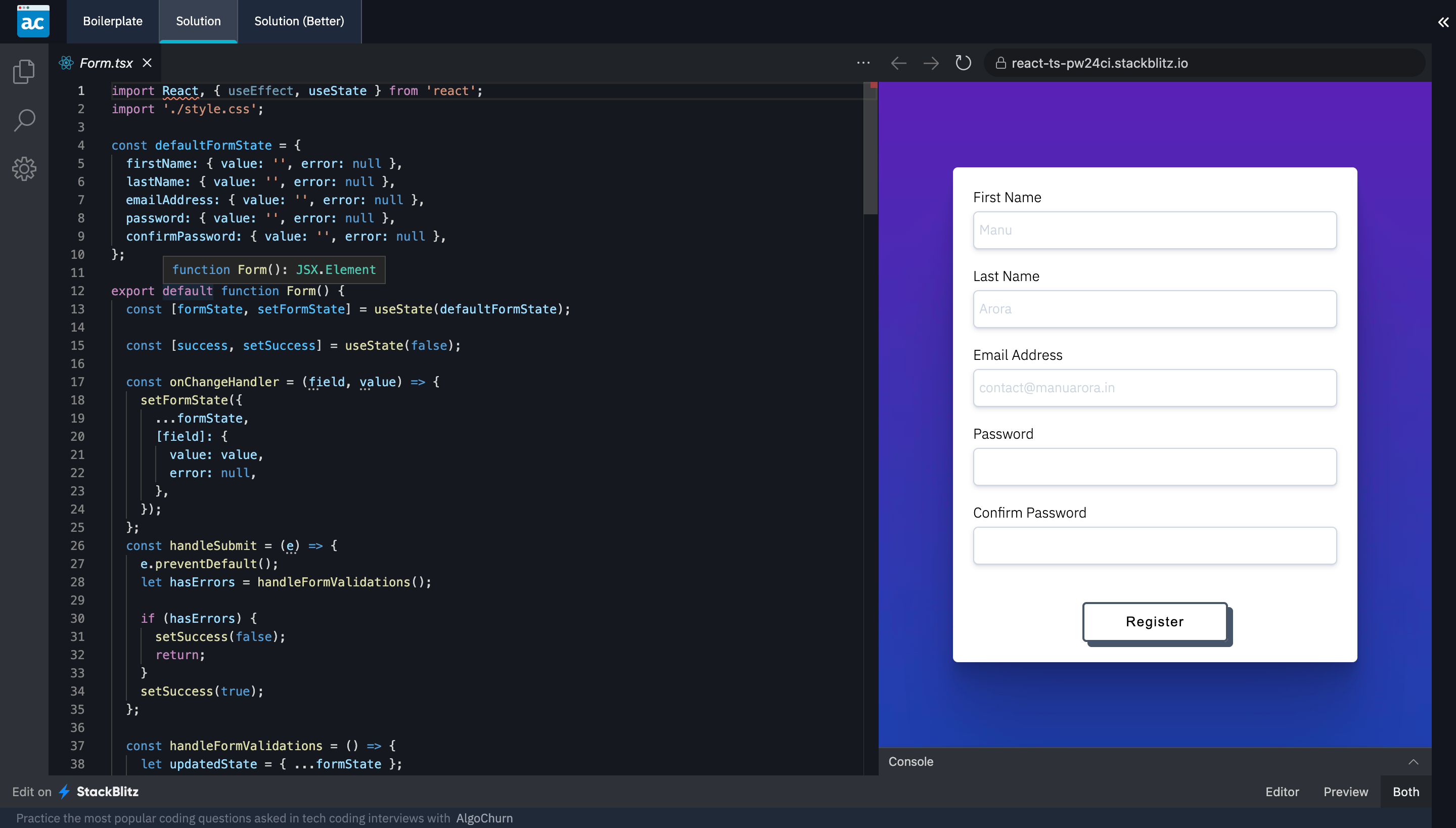
Task: Click the './style.css' import string
Action: tap(209, 109)
